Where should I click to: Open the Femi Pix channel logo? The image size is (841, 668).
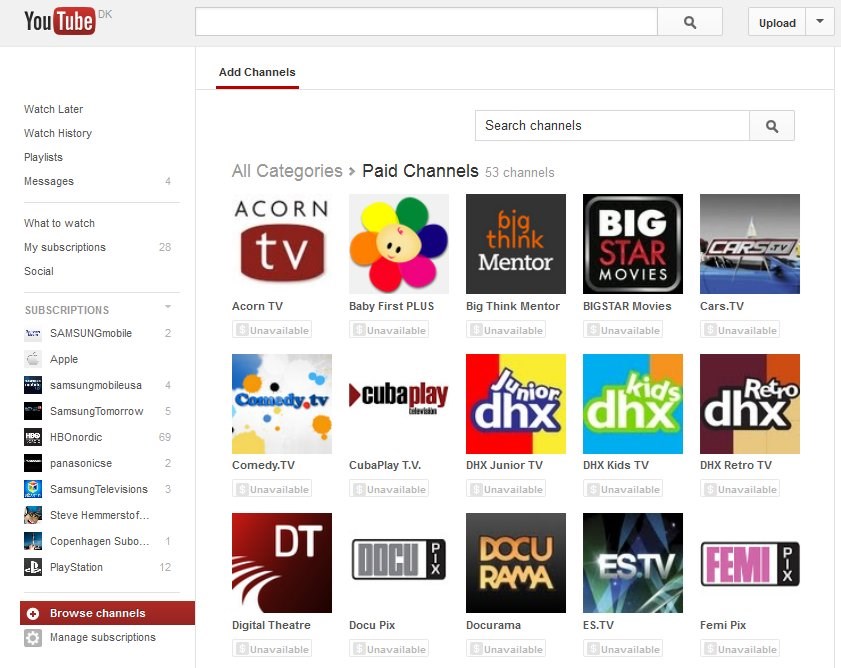click(x=750, y=564)
